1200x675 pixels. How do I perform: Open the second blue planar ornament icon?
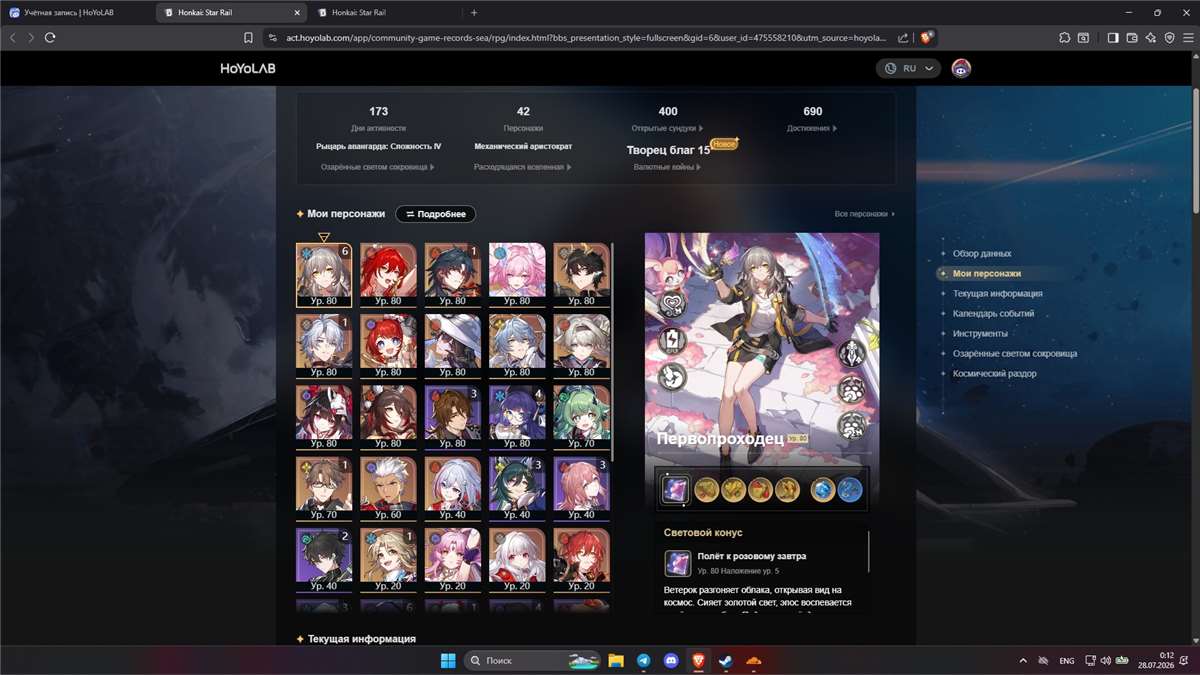849,489
